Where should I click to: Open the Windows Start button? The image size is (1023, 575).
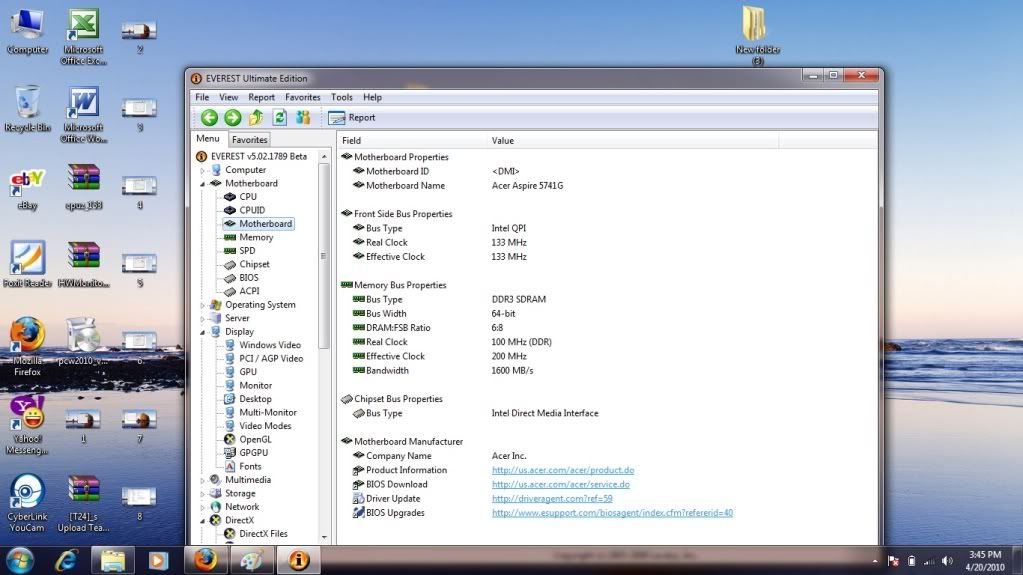point(20,561)
